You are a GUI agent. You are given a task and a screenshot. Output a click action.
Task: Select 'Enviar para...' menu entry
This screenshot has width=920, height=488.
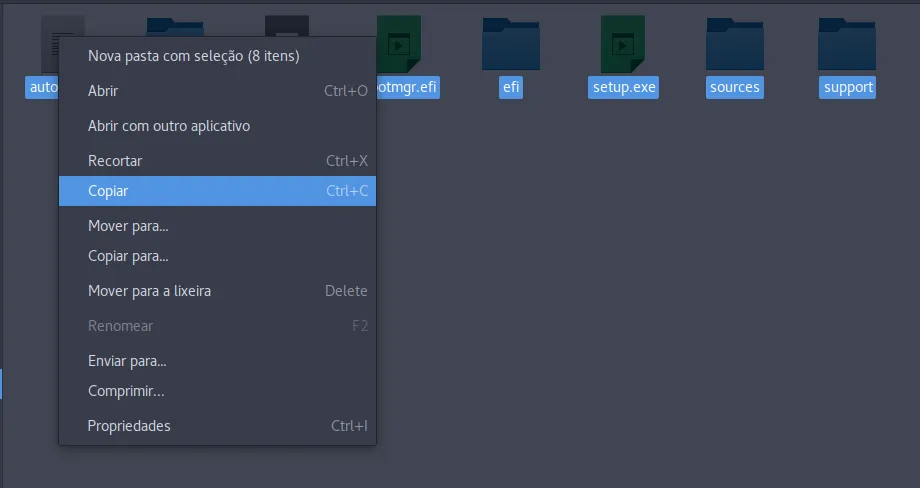(217, 361)
